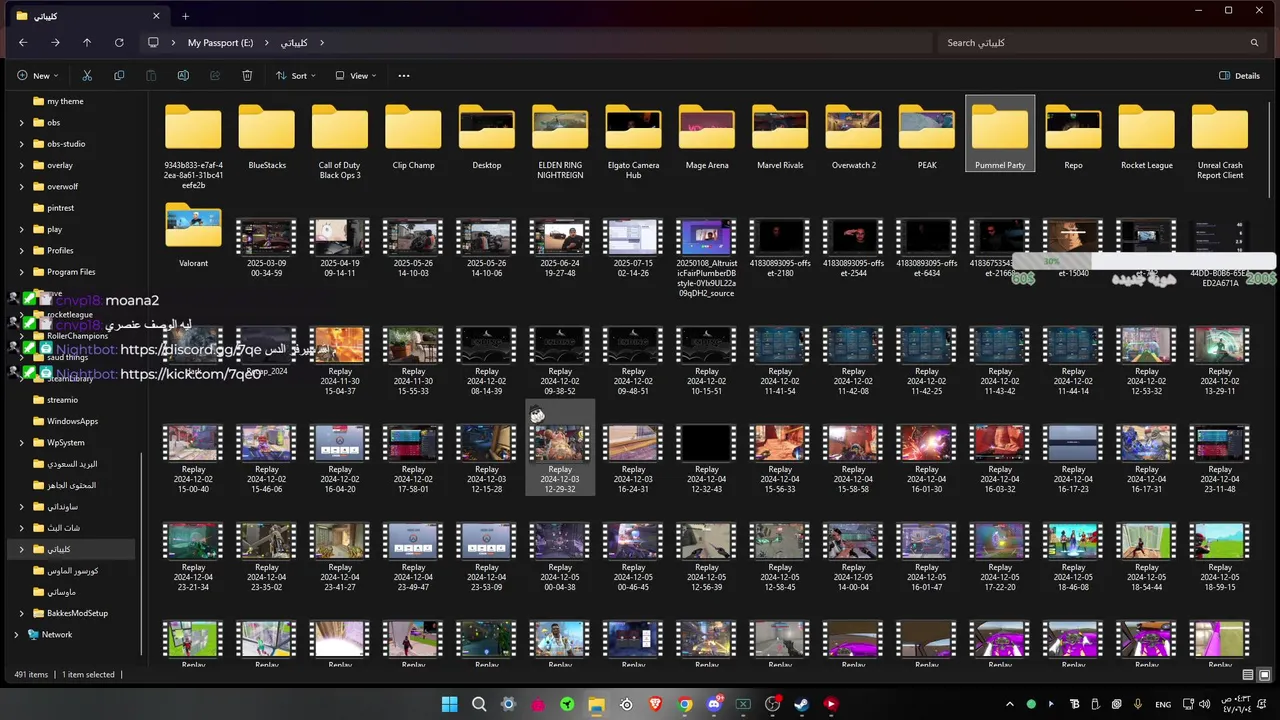The width and height of the screenshot is (1280, 720).
Task: Open the Rocket League folder
Action: coord(1146,137)
